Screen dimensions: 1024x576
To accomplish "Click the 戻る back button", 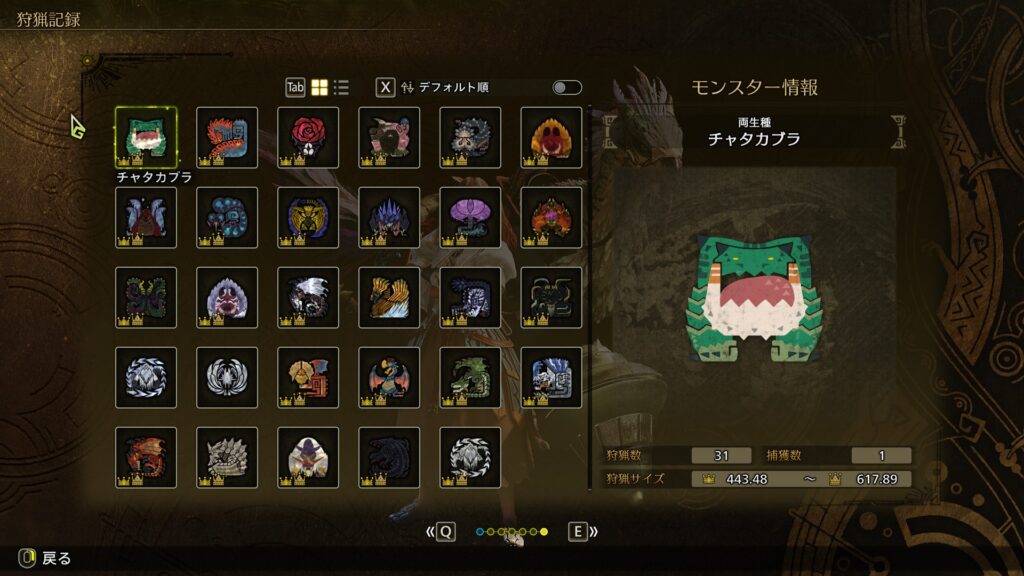I will coord(44,558).
